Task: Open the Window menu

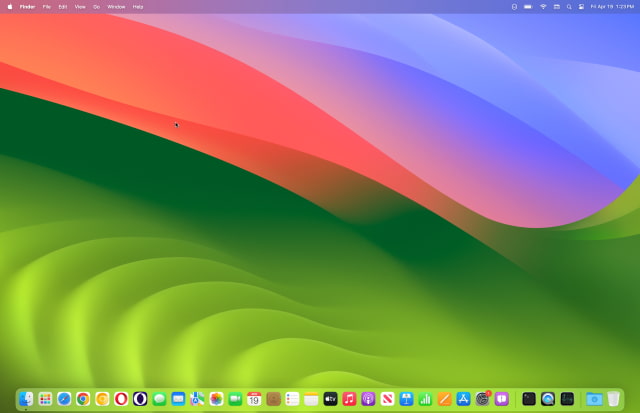Action: [116, 6]
